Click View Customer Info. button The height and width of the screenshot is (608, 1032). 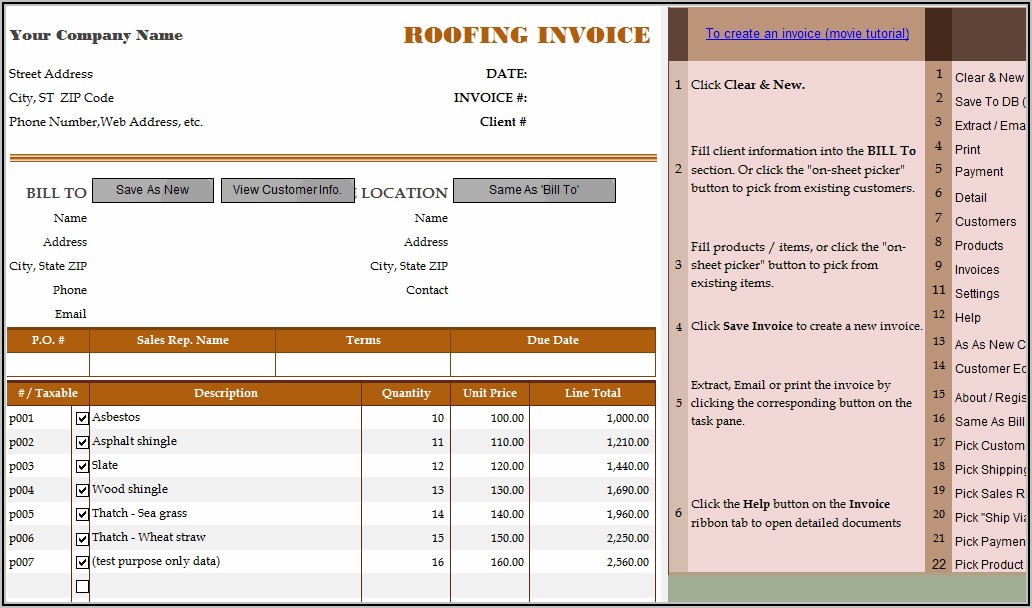[x=287, y=190]
